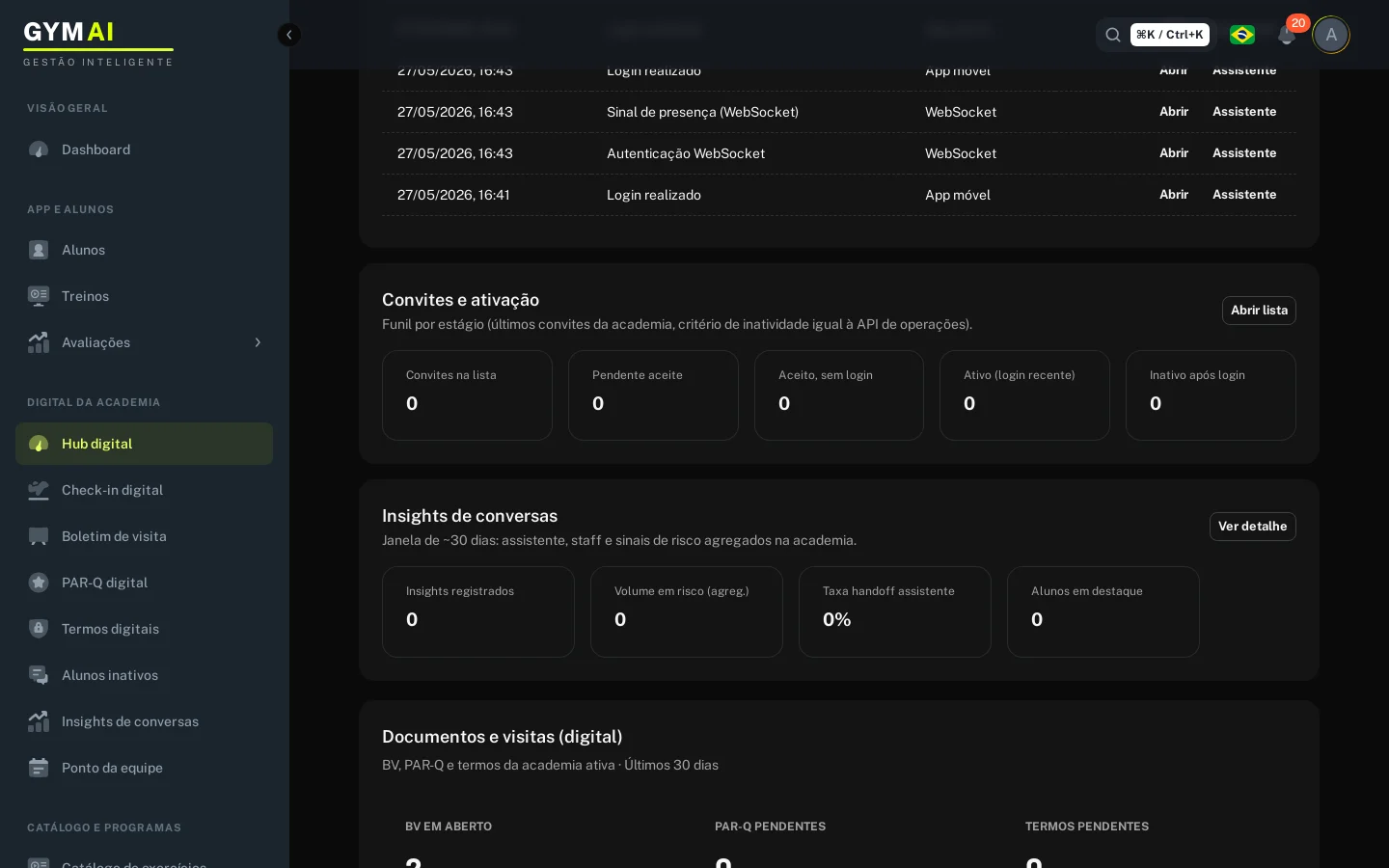
Task: Click the '27/05/2026, 16:41' timestamp
Action: (453, 195)
